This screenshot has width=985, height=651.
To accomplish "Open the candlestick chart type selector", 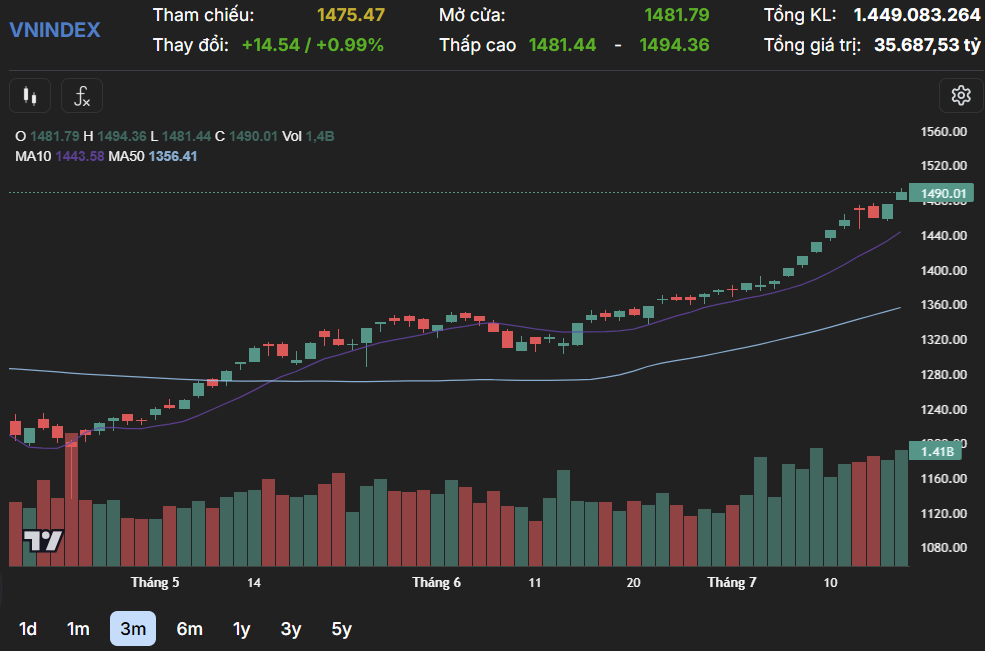I will tap(29, 96).
